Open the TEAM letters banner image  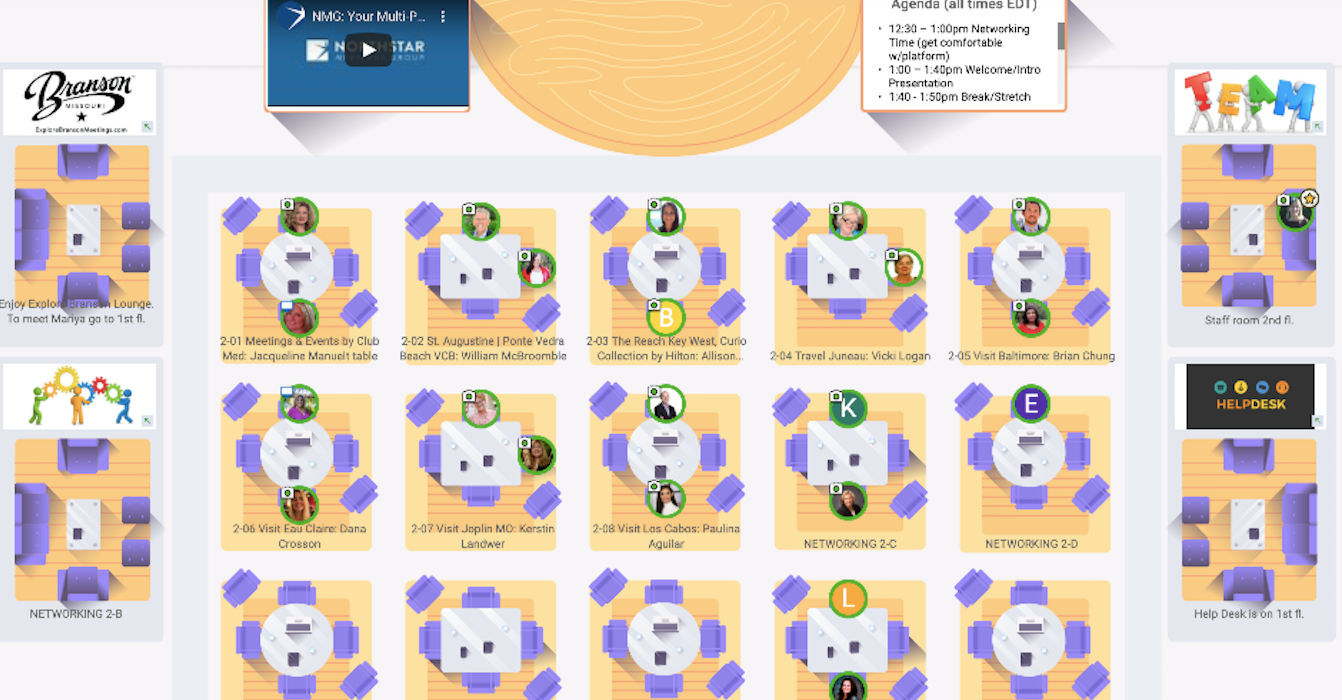click(1250, 101)
